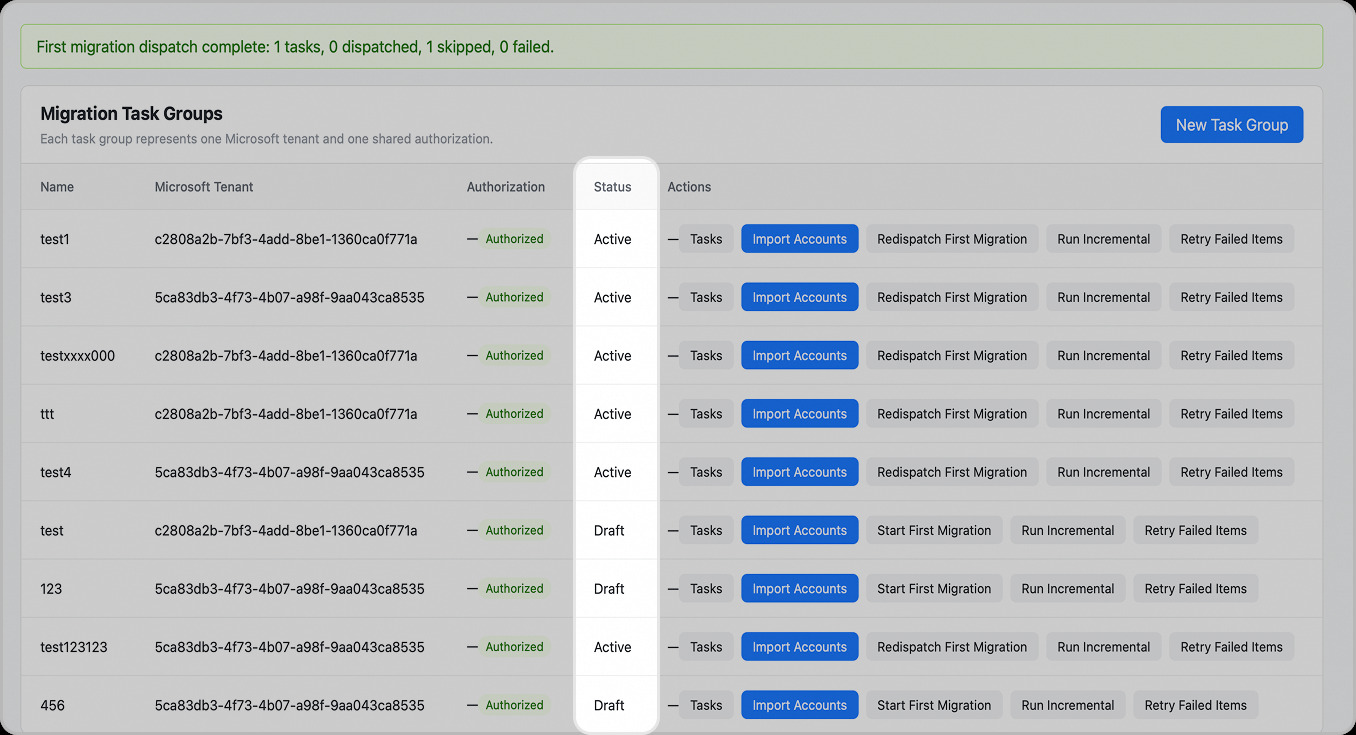Select tenant ID in test4 row

point(289,472)
